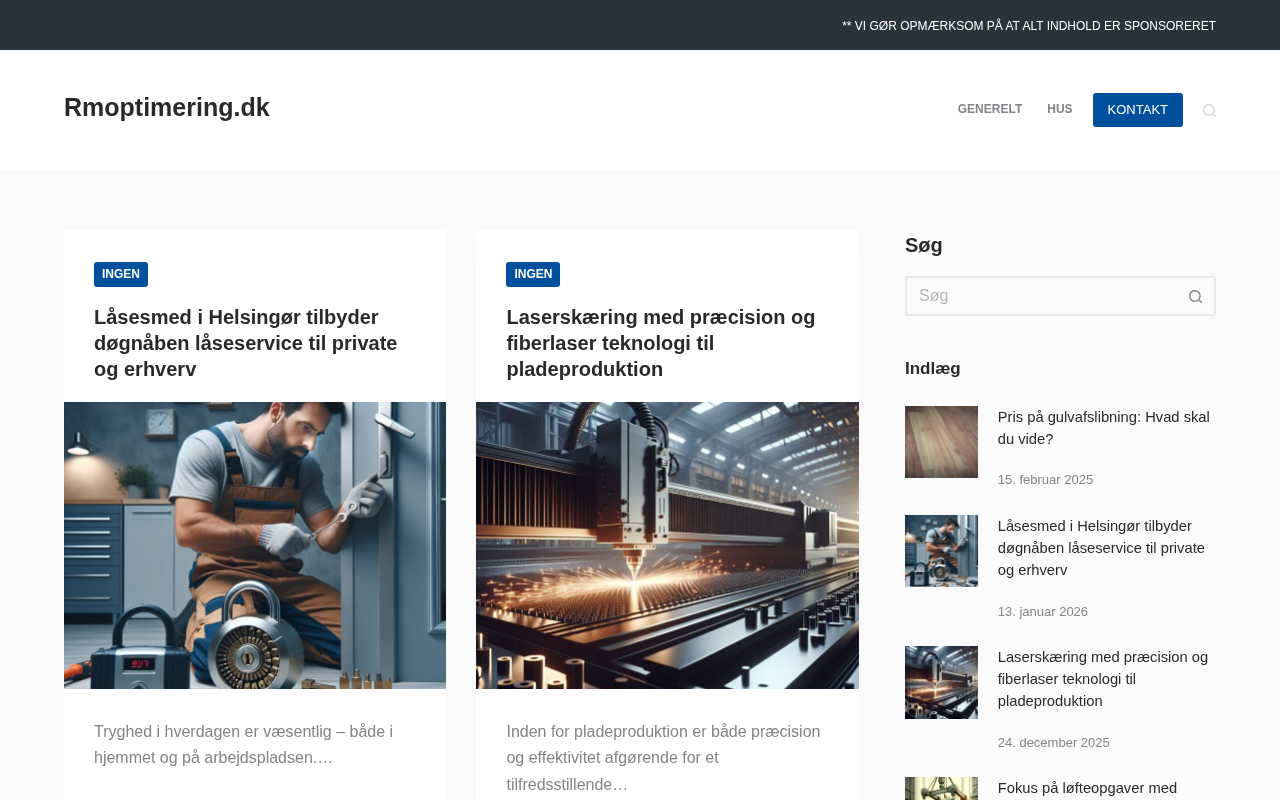Click the sponsored content notice in top bar
This screenshot has width=1280, height=800.
click(x=1029, y=26)
